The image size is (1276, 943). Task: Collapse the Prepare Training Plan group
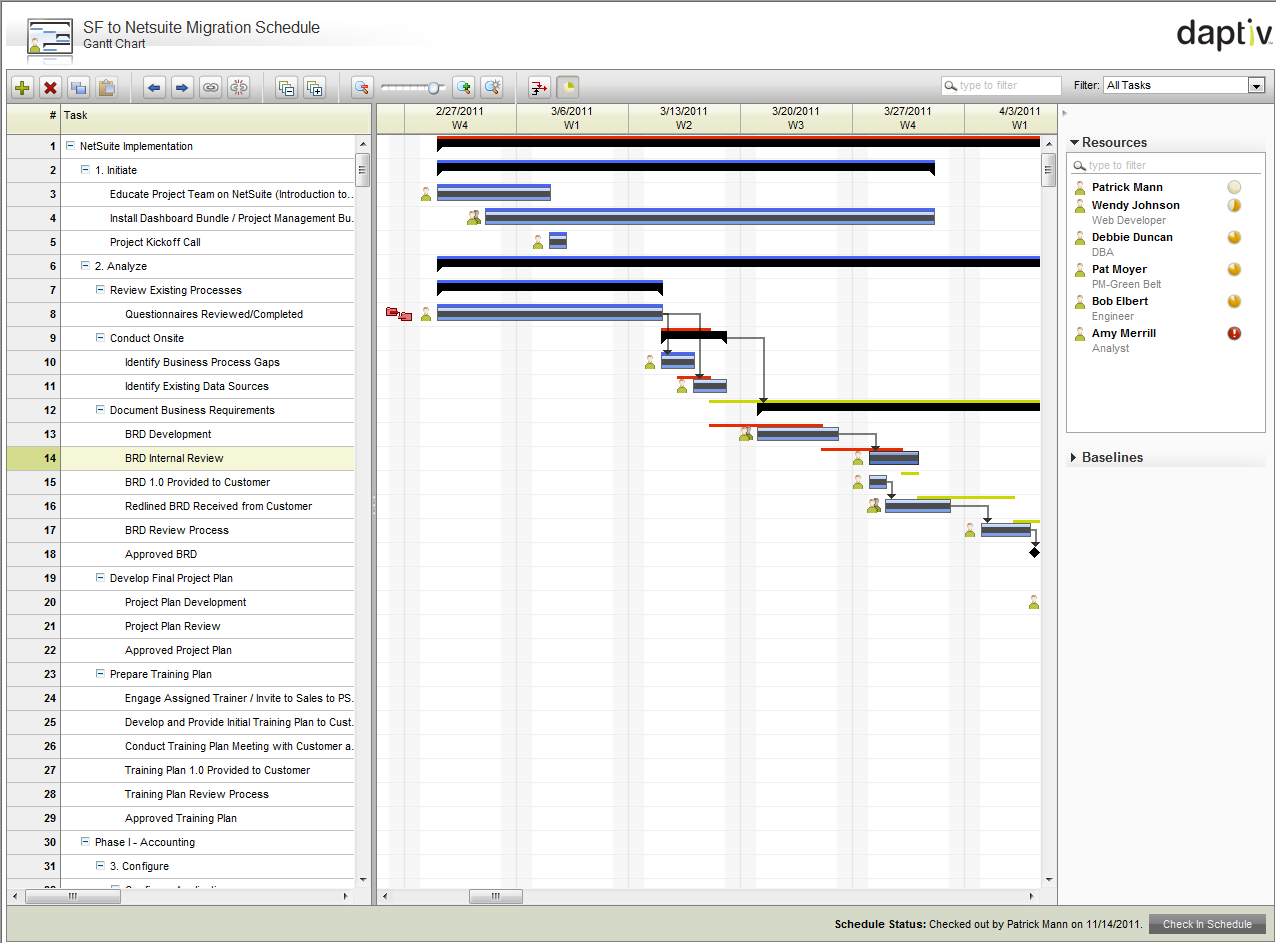tap(100, 674)
